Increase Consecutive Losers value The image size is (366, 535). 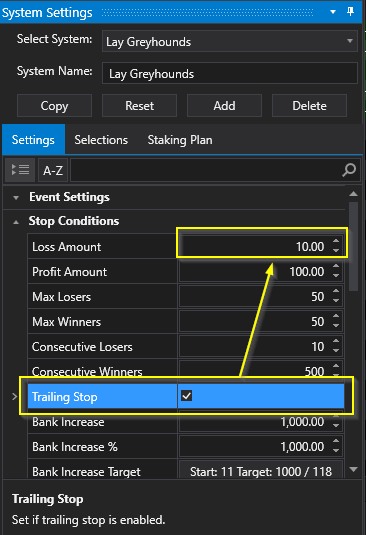pos(336,341)
